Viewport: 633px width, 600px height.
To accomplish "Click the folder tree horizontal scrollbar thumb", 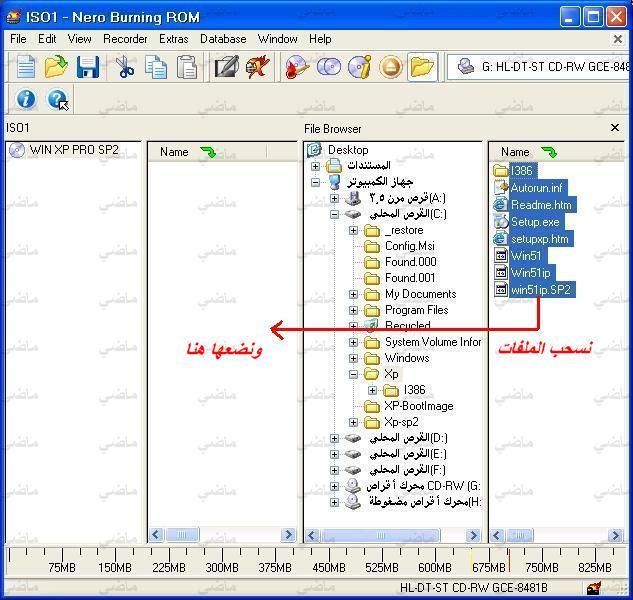I will [x=380, y=535].
